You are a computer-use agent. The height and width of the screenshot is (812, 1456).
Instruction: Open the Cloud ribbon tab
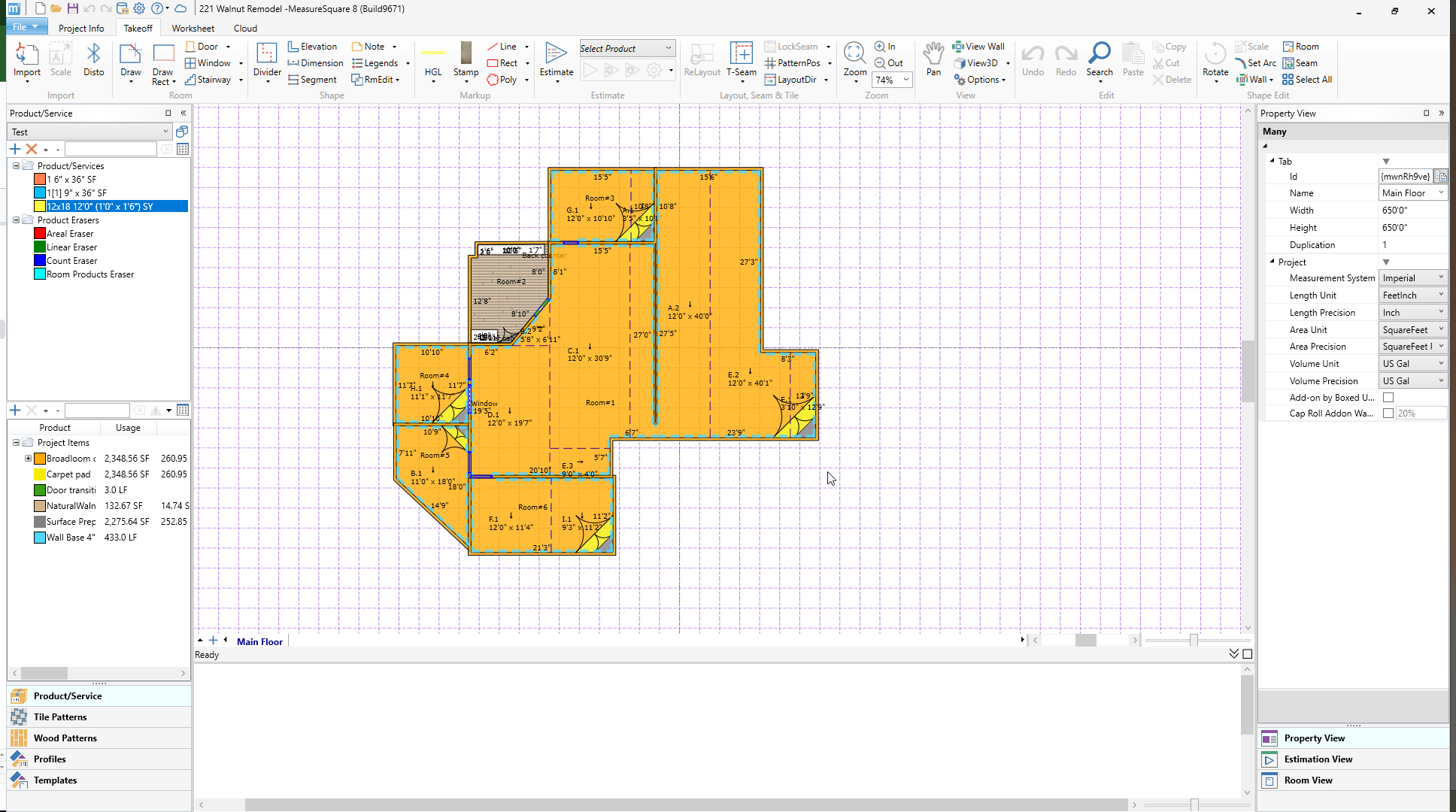(x=245, y=28)
